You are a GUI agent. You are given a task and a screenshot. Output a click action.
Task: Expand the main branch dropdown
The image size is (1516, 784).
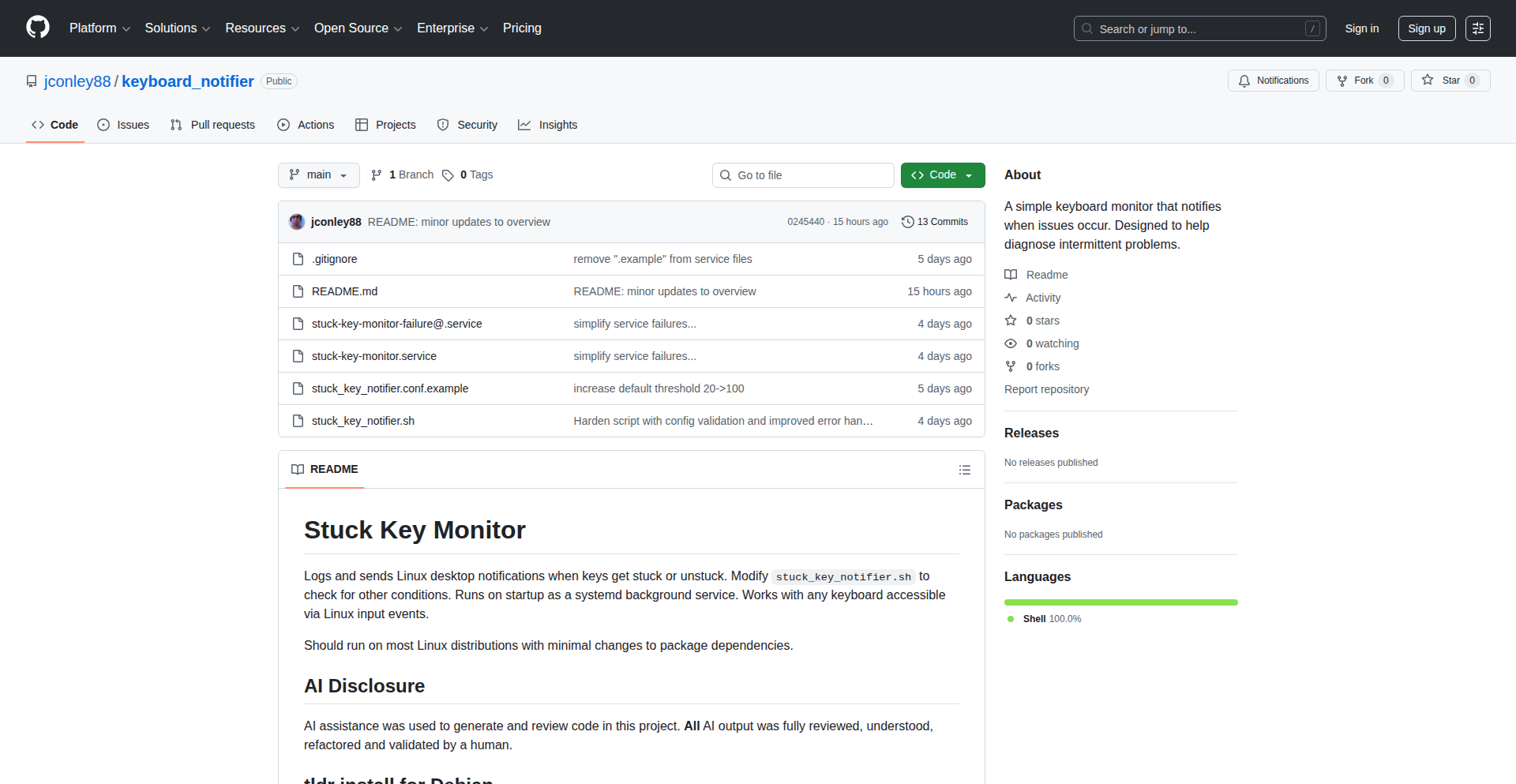point(318,175)
